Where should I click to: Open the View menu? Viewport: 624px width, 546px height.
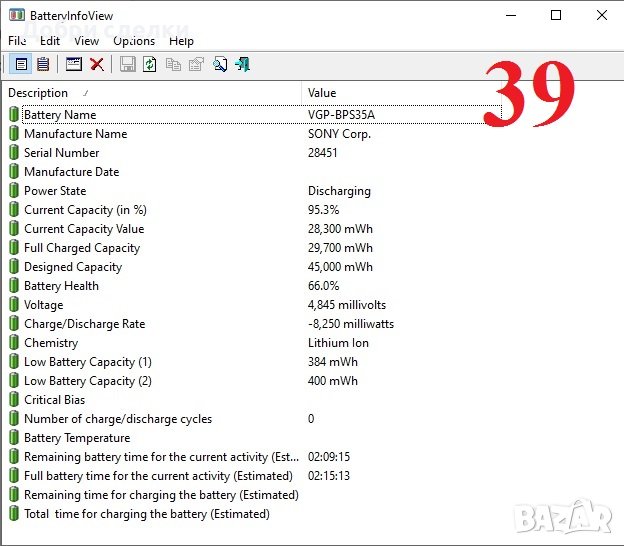click(86, 41)
